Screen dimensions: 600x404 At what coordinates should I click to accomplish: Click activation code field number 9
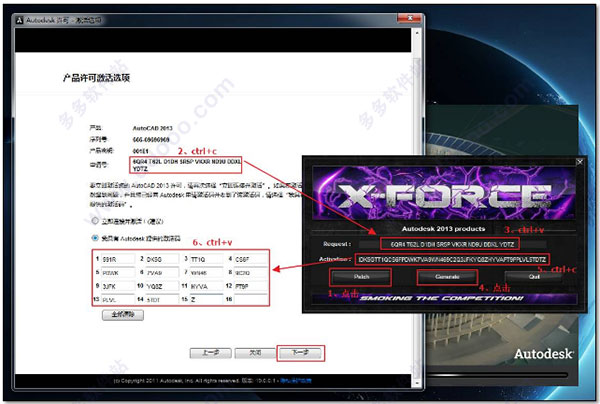pos(118,286)
